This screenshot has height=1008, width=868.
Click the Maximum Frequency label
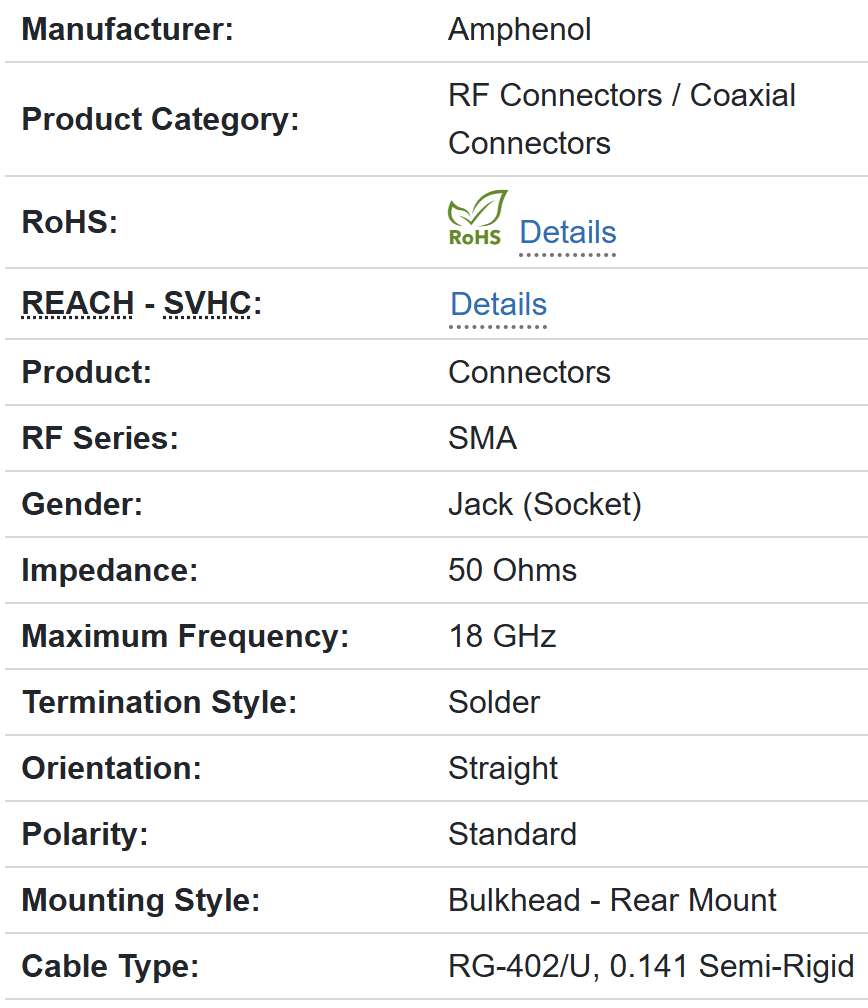point(185,636)
